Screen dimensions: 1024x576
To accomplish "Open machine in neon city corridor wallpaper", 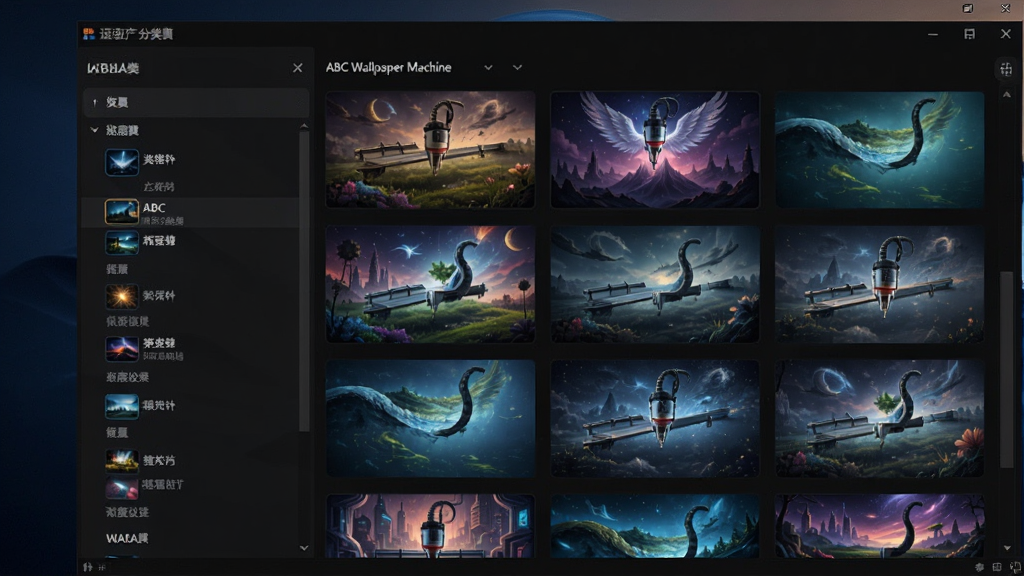I will [430, 526].
